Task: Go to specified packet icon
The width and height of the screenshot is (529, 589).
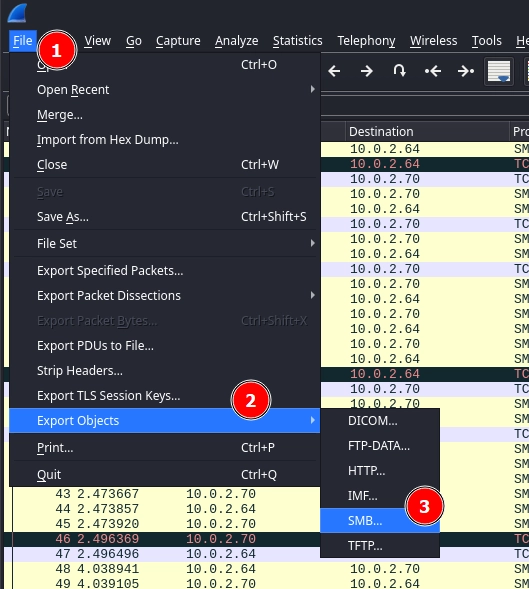Action: coord(399,71)
